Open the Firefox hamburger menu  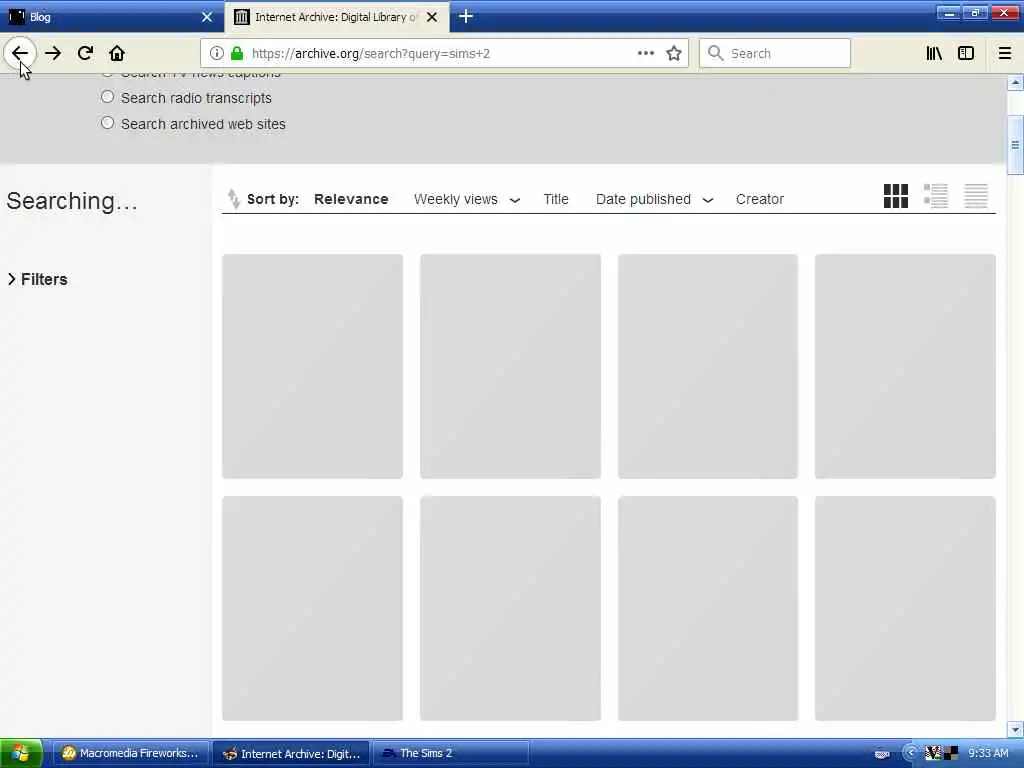point(1005,53)
